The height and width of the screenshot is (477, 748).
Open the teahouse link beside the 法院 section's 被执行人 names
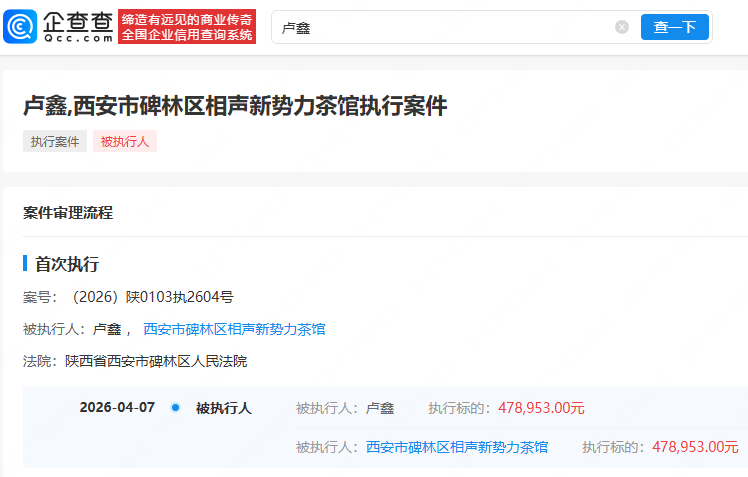(234, 329)
